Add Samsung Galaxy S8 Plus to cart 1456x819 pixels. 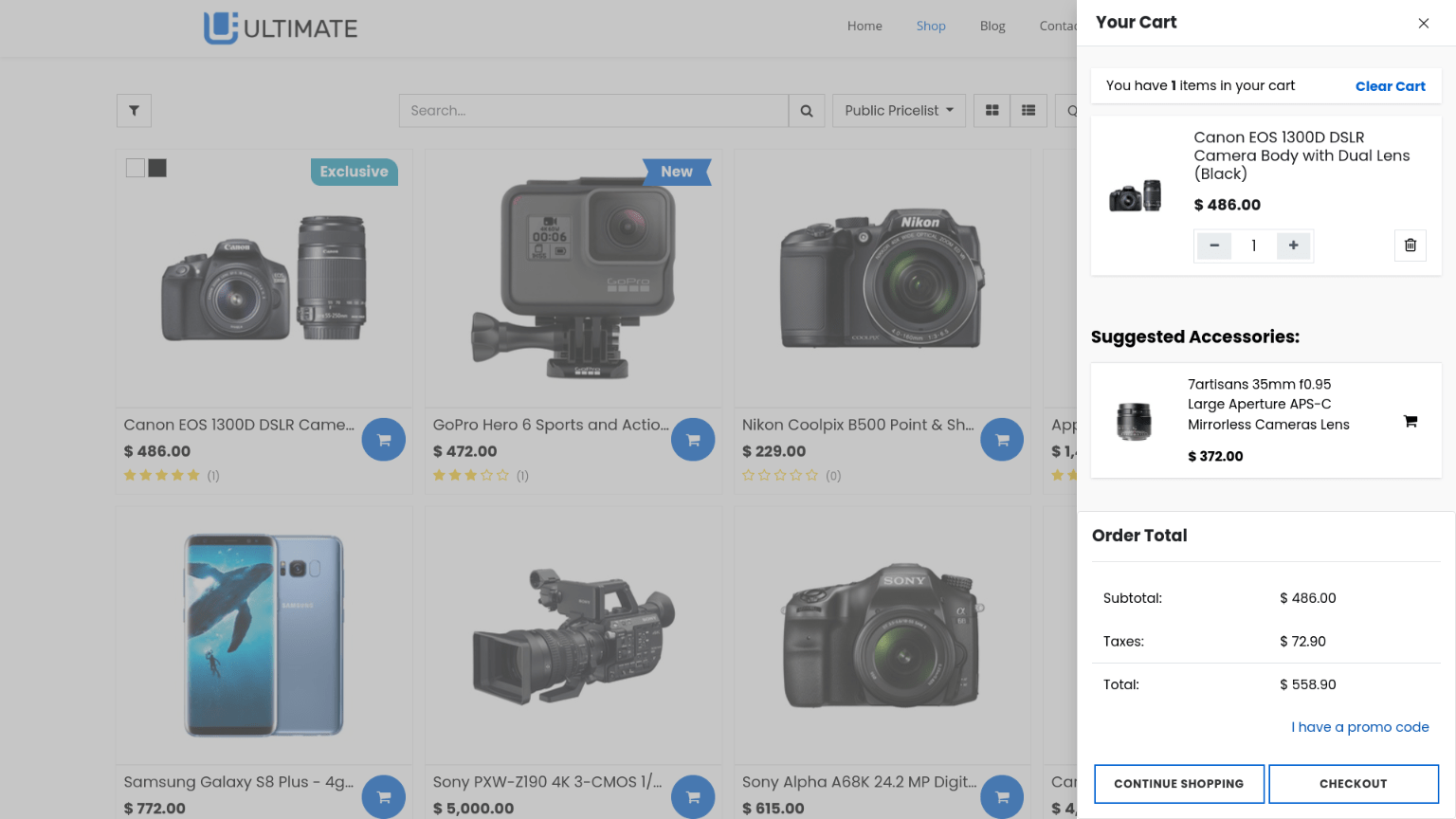click(384, 797)
